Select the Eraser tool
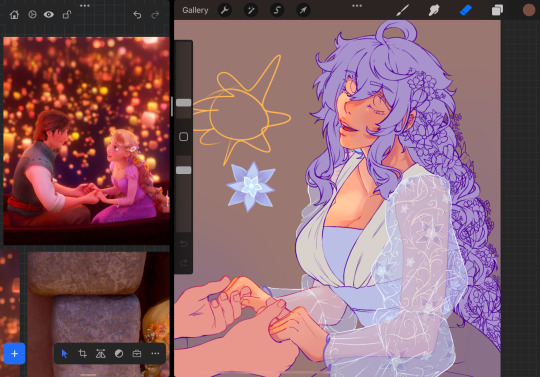This screenshot has height=377, width=540. 466,10
